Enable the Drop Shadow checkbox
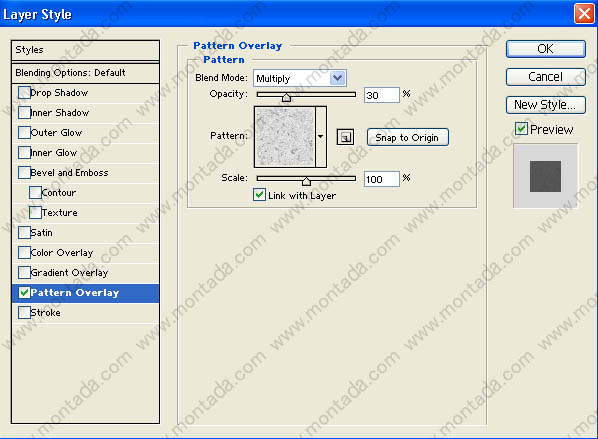The height and width of the screenshot is (439, 598). tap(24, 93)
